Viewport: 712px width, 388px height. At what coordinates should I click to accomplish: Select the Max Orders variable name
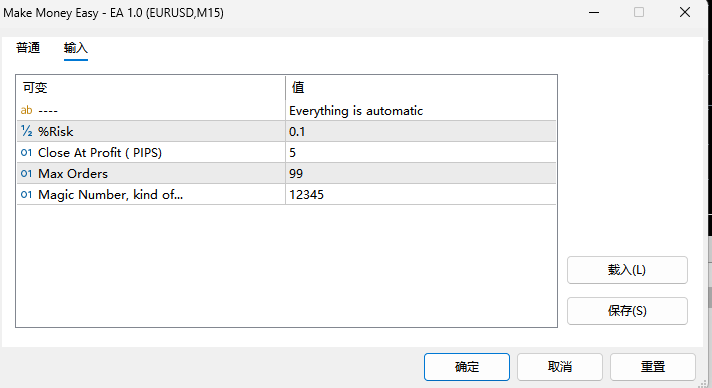[73, 174]
